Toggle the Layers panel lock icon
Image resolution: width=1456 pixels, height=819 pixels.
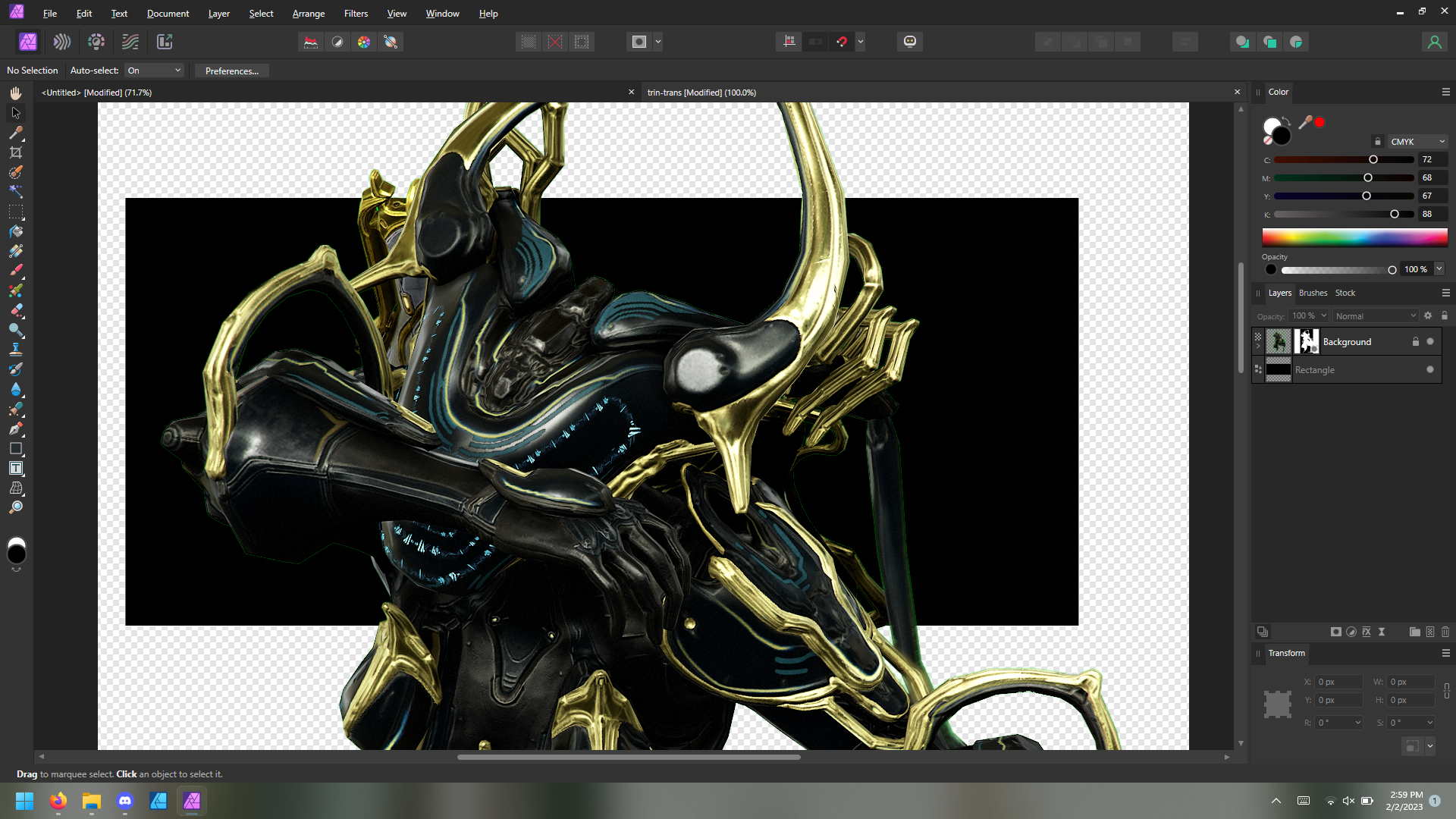pos(1445,315)
